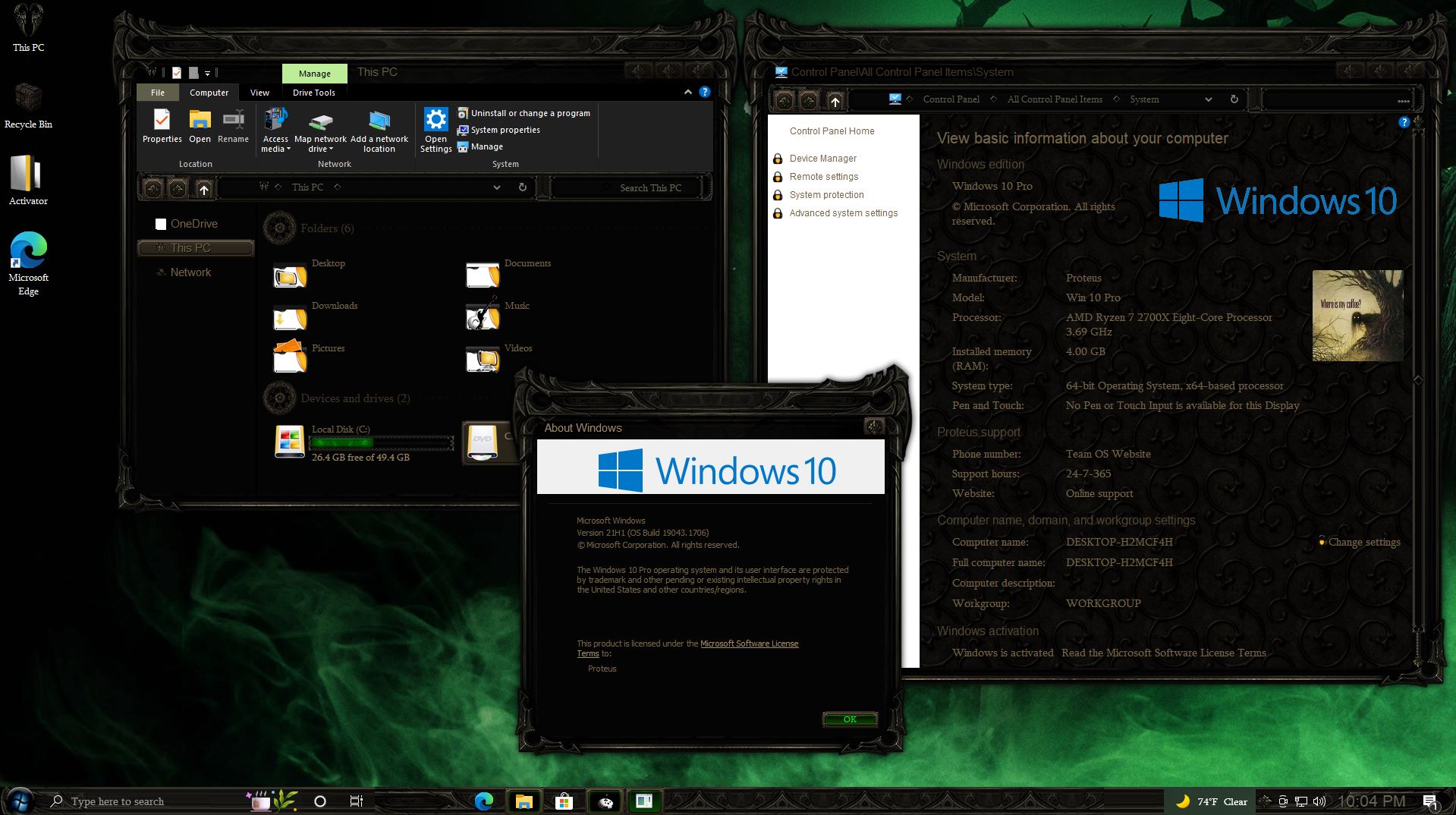Click System properties in ribbon
This screenshot has width=1456, height=815.
pos(498,130)
